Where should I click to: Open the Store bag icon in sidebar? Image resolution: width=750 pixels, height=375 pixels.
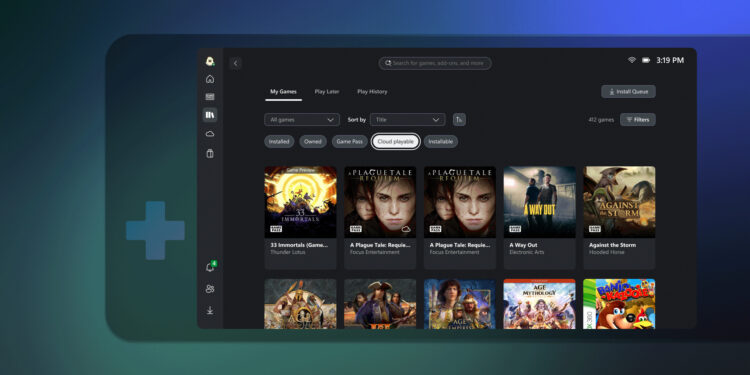click(x=210, y=154)
